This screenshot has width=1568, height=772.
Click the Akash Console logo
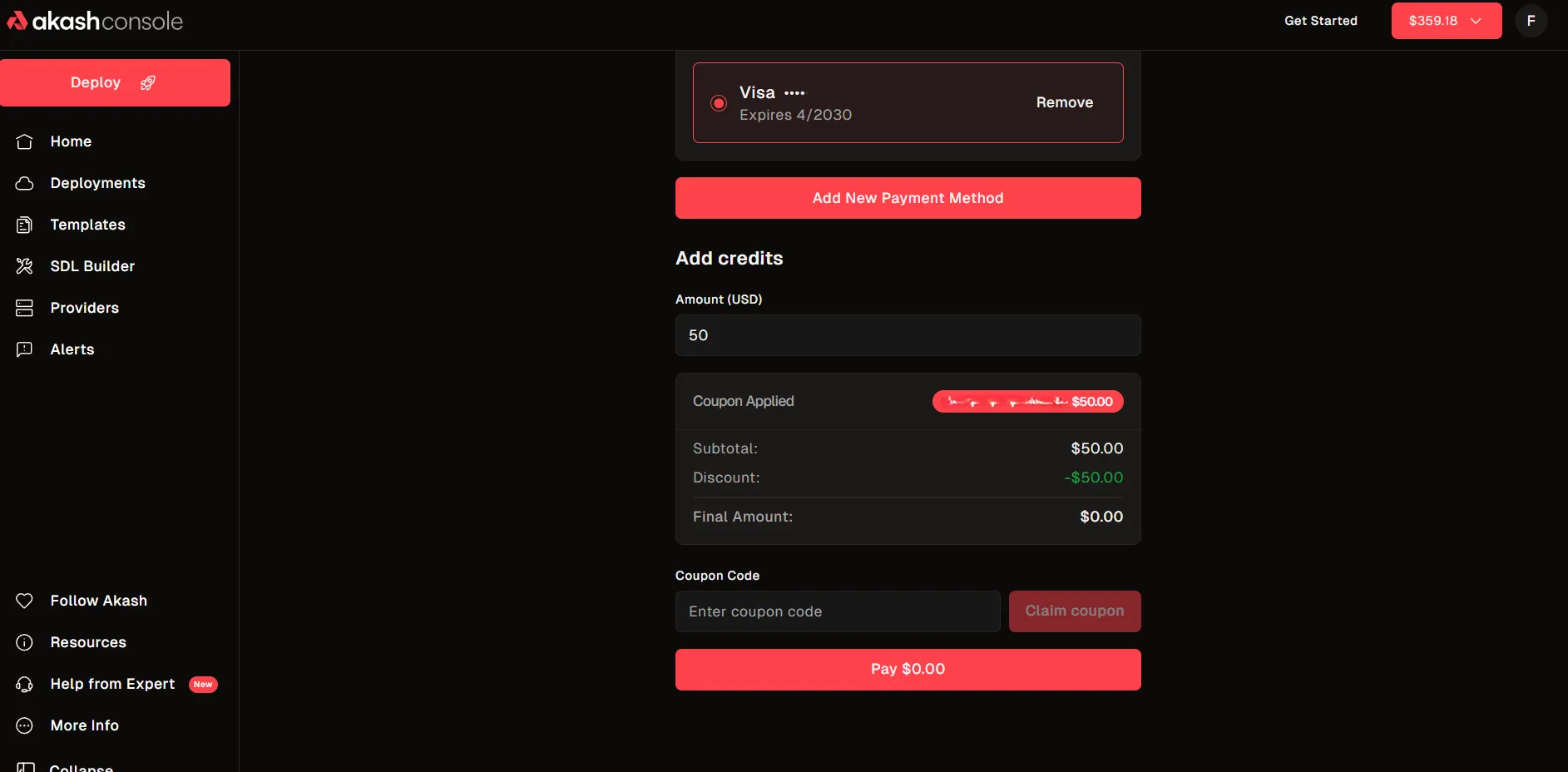[95, 21]
